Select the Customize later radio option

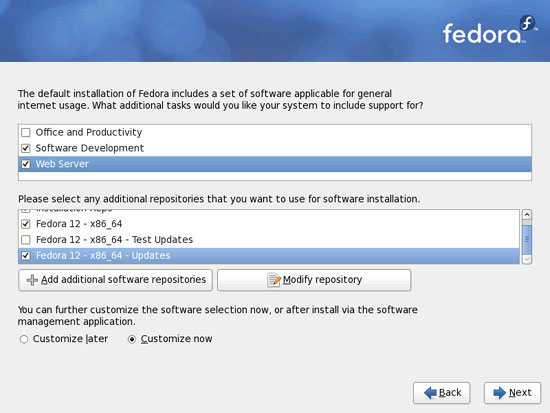tap(24, 339)
